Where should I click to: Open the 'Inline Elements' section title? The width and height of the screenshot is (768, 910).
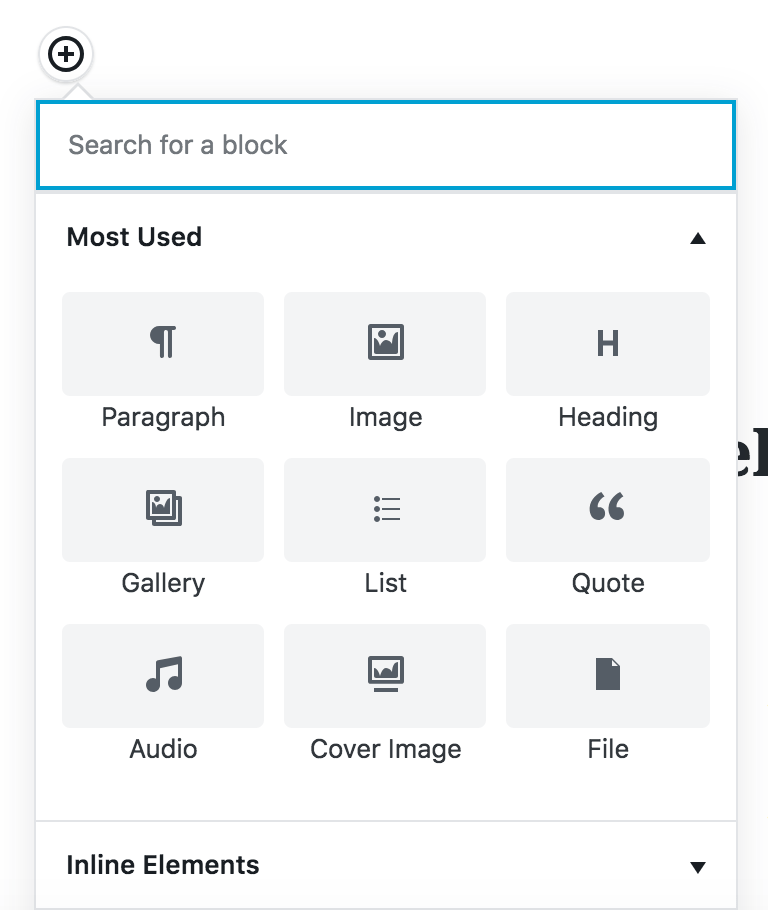162,865
